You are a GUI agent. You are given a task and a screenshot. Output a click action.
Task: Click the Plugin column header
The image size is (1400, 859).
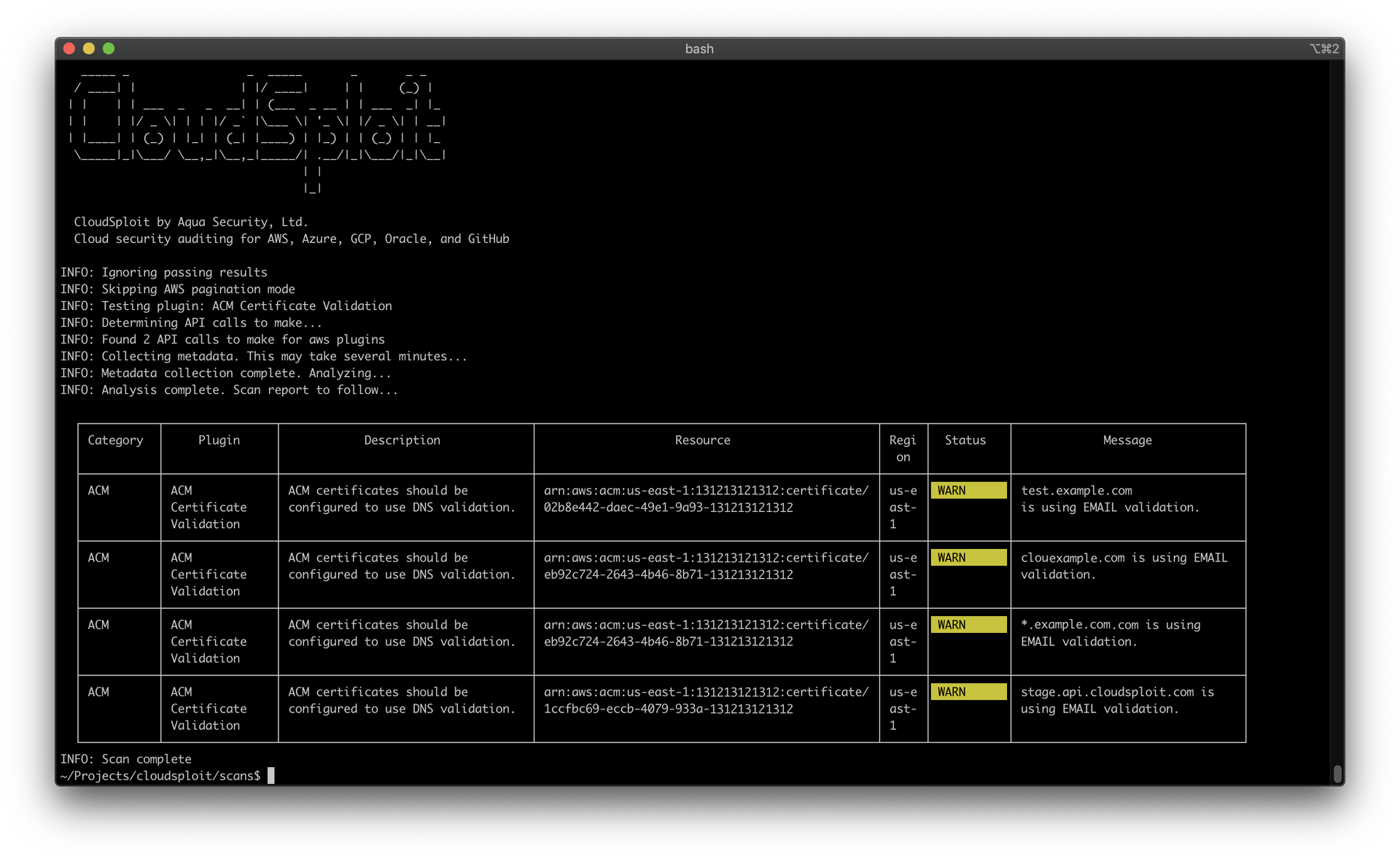click(x=219, y=440)
